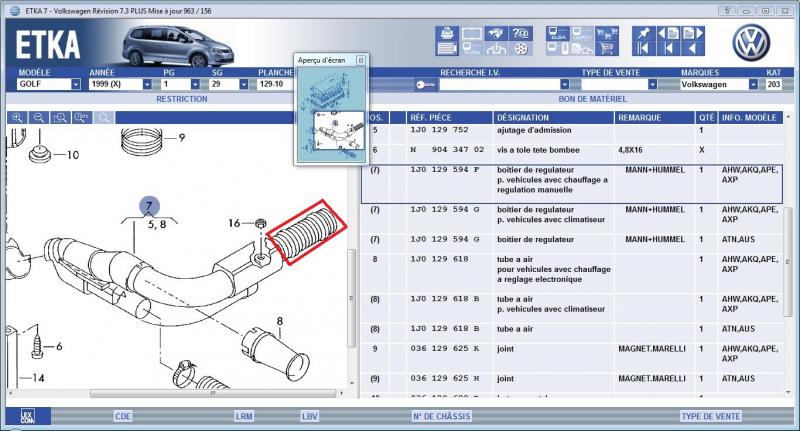Select part row 1J0 129 594 F
Viewport: 800px width, 431px height.
[571, 184]
